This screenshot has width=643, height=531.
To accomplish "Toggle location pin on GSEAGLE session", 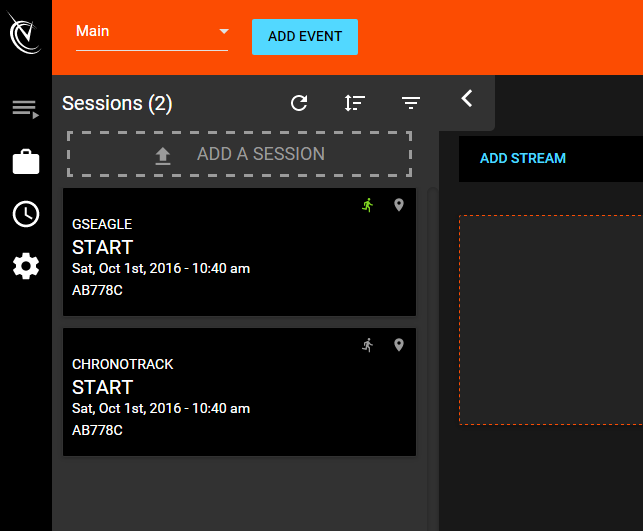I will point(399,205).
